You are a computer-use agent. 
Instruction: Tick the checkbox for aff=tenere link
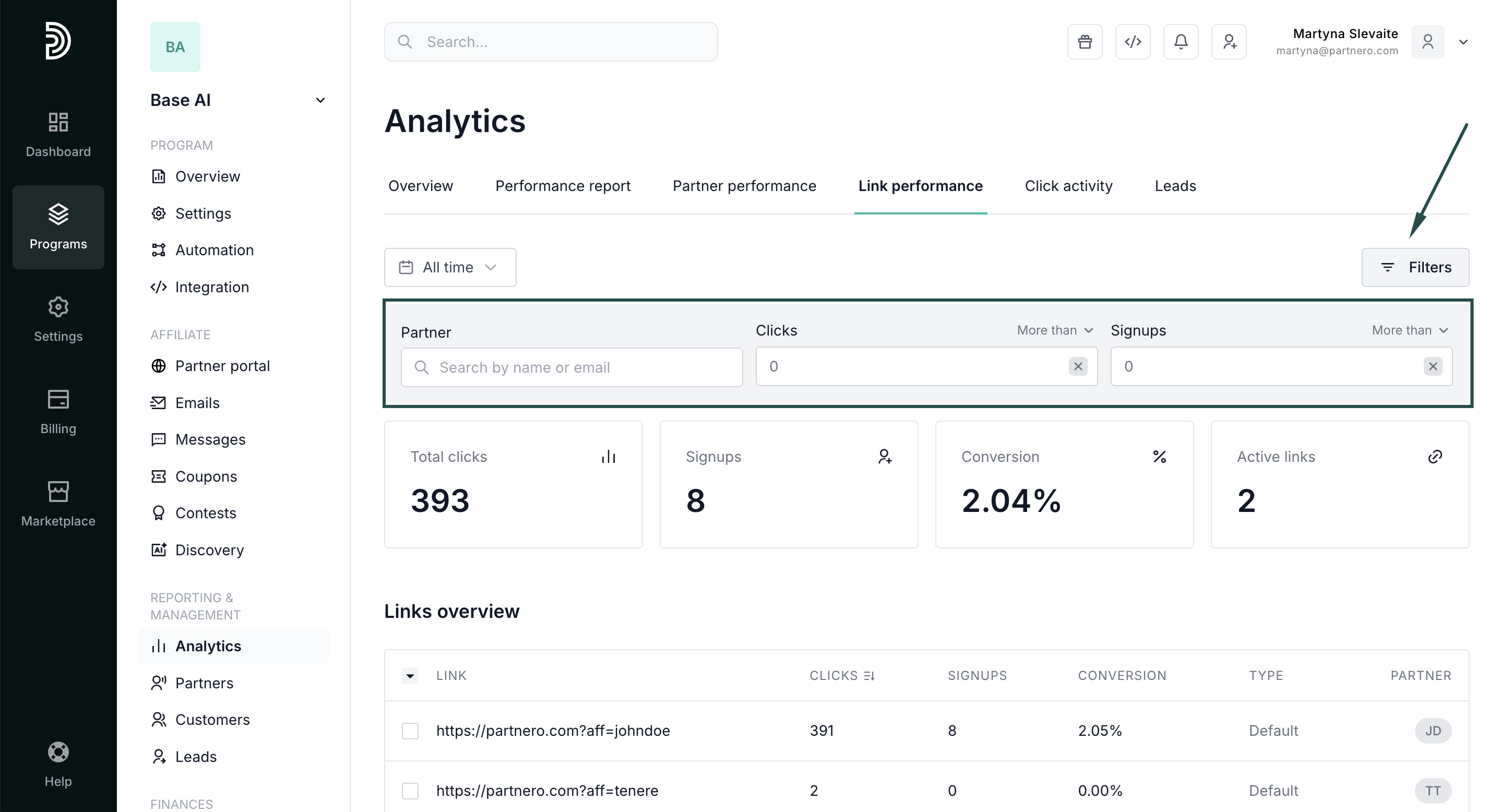click(x=410, y=791)
